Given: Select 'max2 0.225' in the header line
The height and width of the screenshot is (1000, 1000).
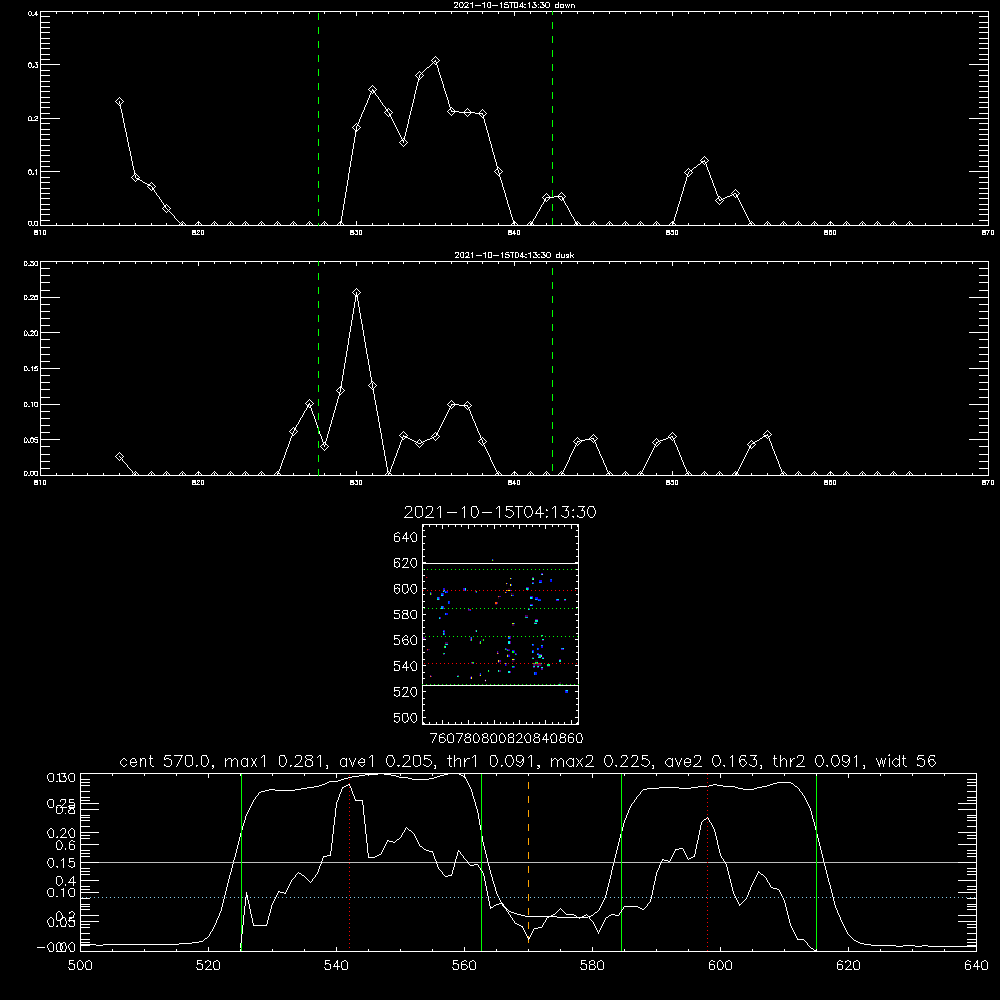Looking at the screenshot, I should [601, 761].
